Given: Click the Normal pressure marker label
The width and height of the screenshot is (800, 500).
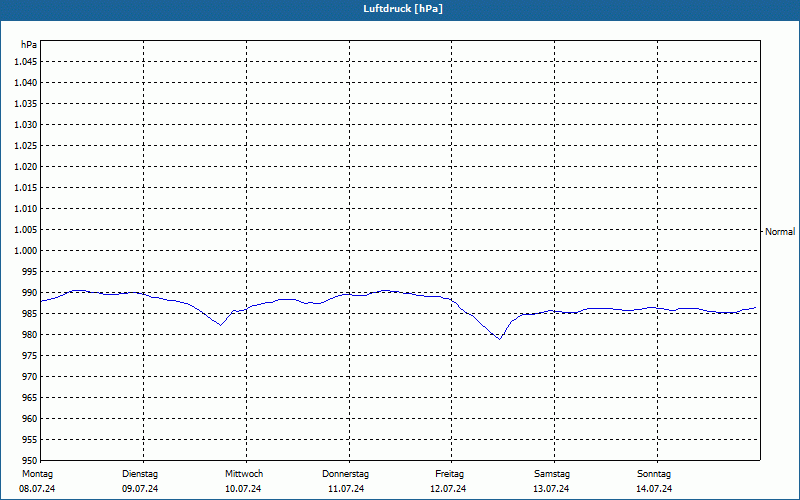Looking at the screenshot, I should (780, 232).
